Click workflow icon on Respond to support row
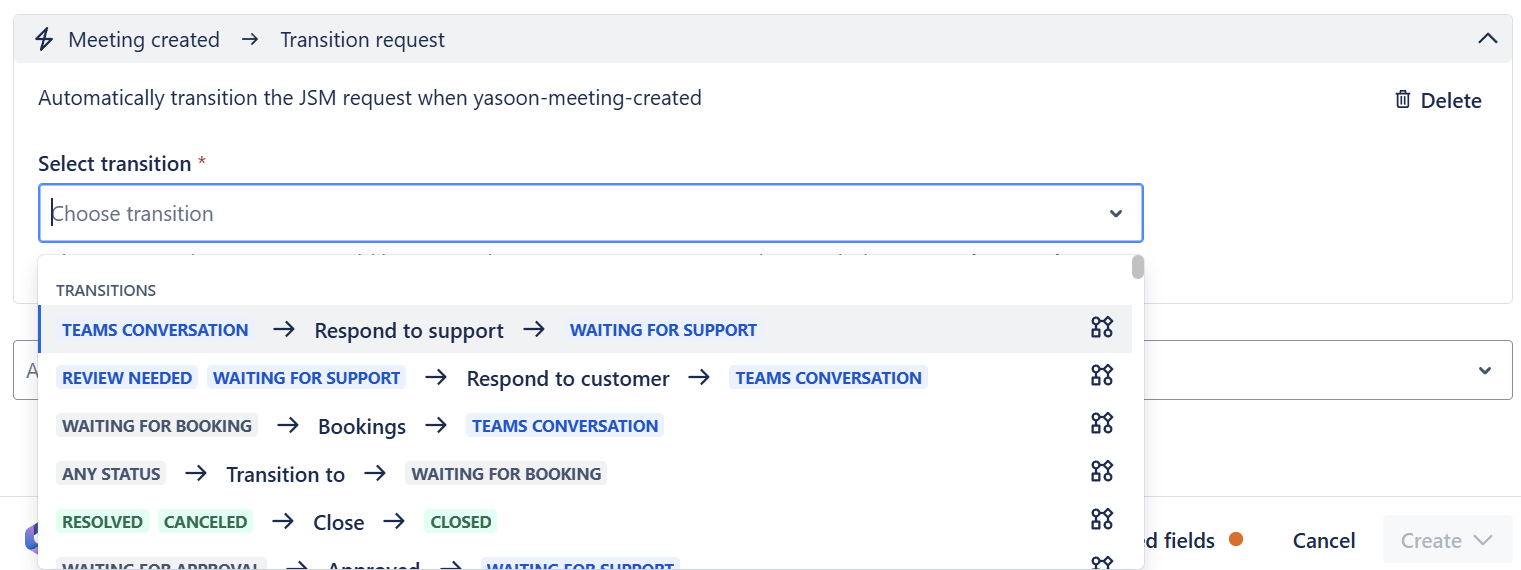The image size is (1521, 570). (x=1101, y=328)
